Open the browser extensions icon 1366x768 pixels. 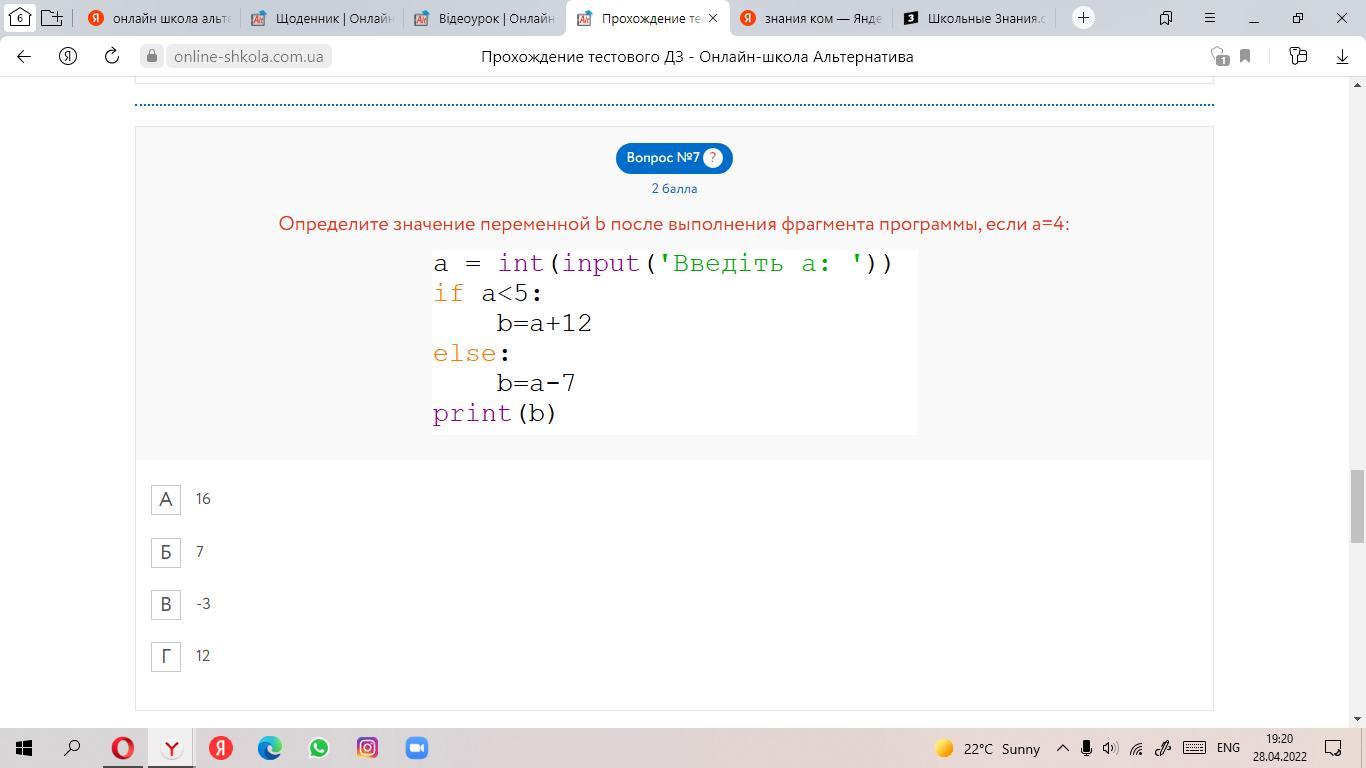[1298, 57]
